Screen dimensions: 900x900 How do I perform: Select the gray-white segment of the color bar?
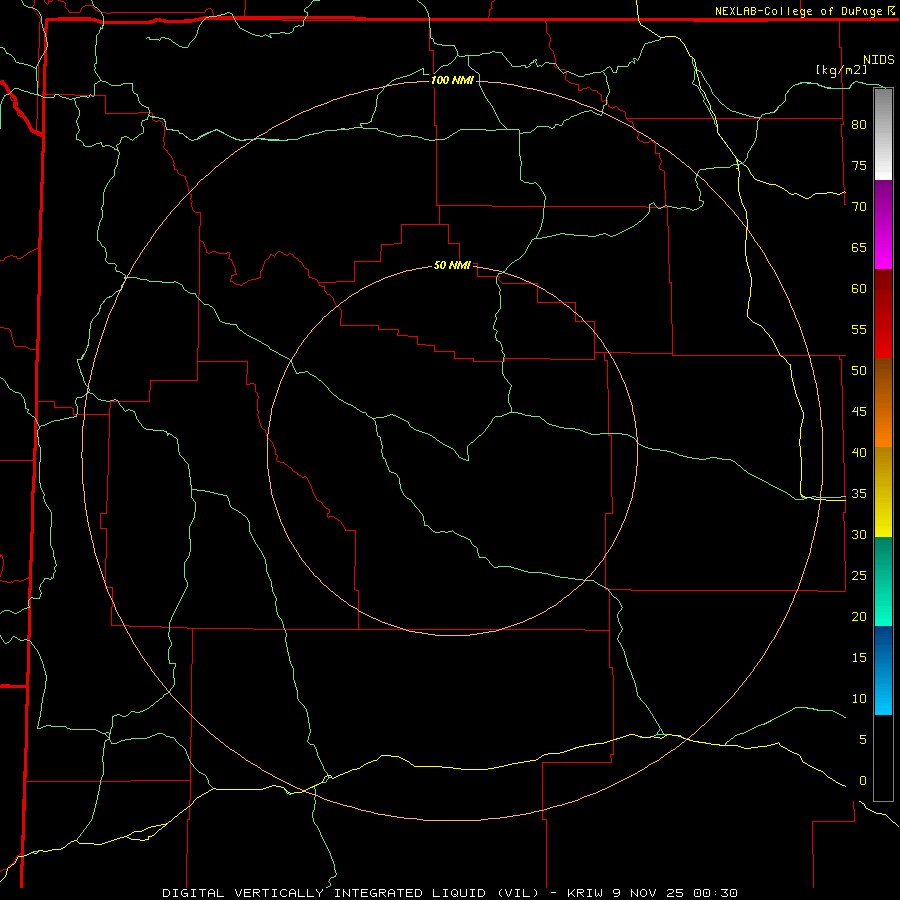pyautogui.click(x=883, y=134)
